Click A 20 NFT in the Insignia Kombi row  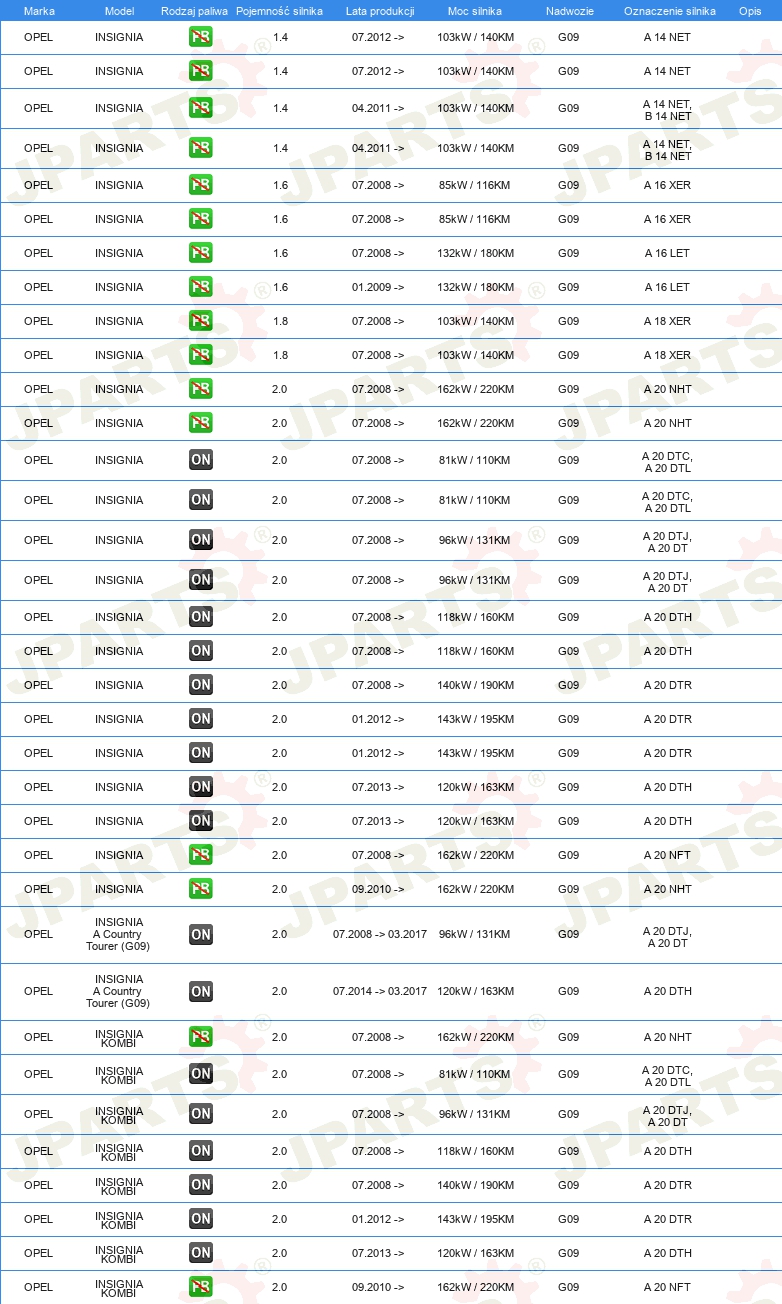[667, 1287]
